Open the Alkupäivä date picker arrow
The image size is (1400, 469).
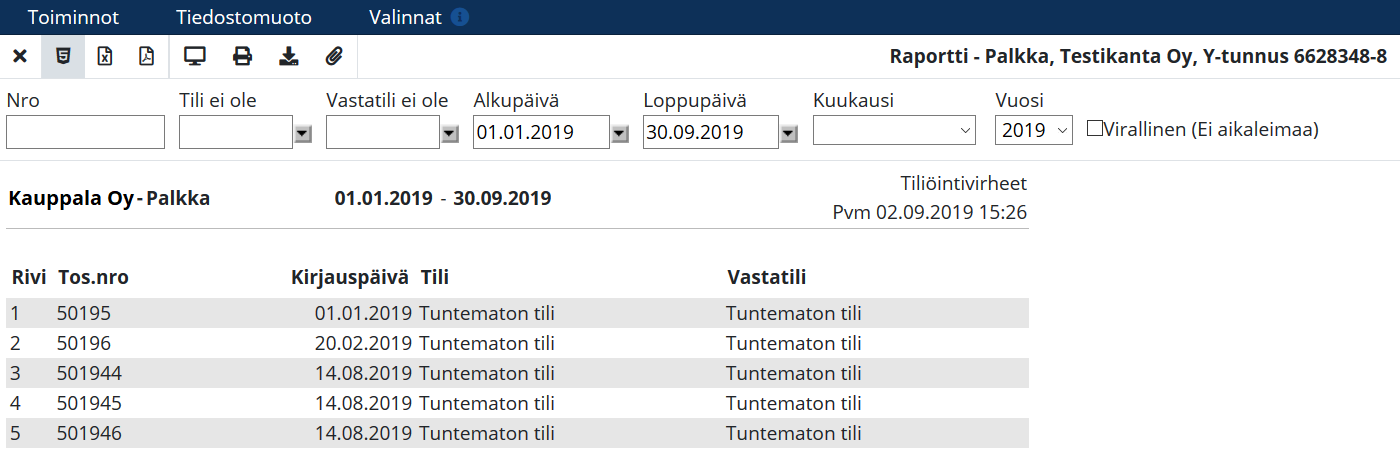[x=620, y=133]
